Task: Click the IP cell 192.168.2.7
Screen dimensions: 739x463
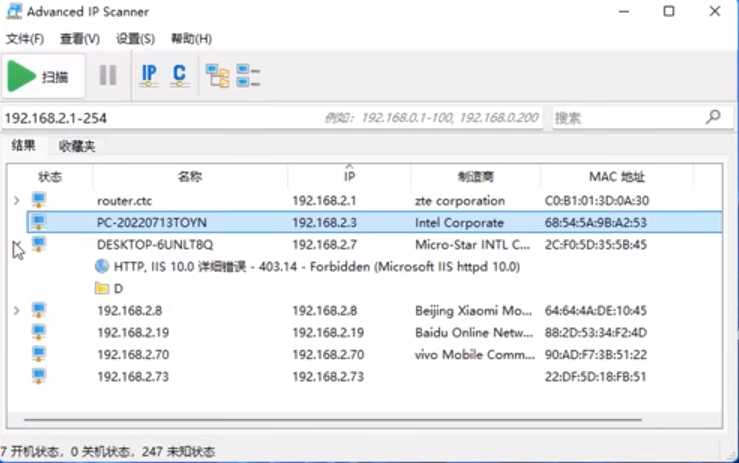Action: [x=324, y=245]
